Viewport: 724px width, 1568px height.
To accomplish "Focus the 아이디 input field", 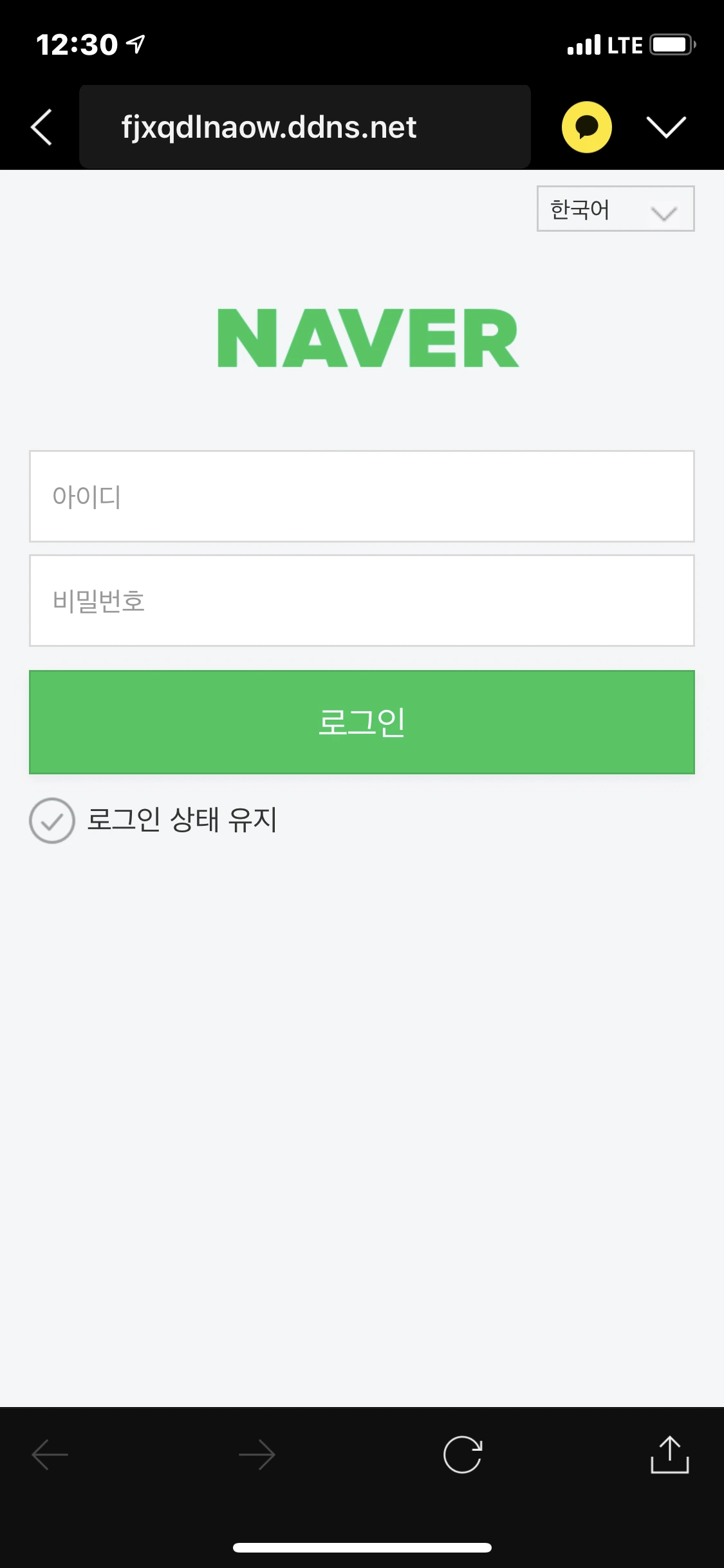I will [x=362, y=496].
